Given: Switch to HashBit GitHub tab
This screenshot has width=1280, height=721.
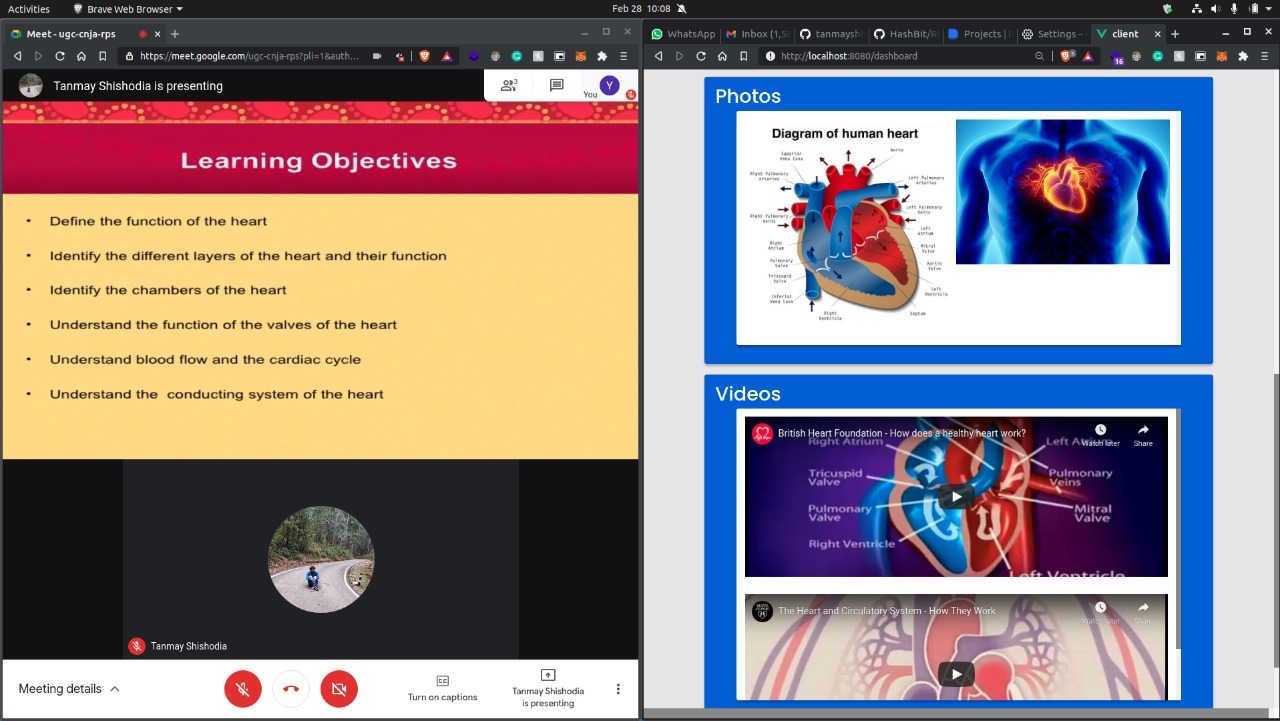Looking at the screenshot, I should (907, 33).
